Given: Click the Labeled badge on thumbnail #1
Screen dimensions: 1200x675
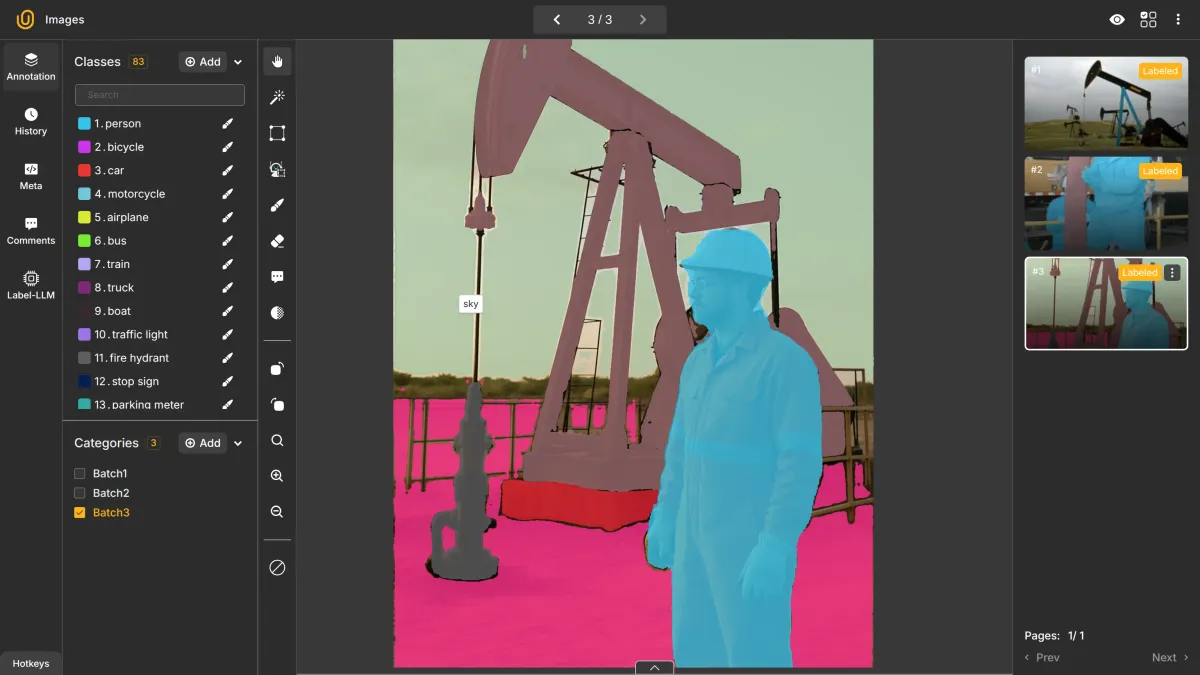Looking at the screenshot, I should click(x=1160, y=71).
